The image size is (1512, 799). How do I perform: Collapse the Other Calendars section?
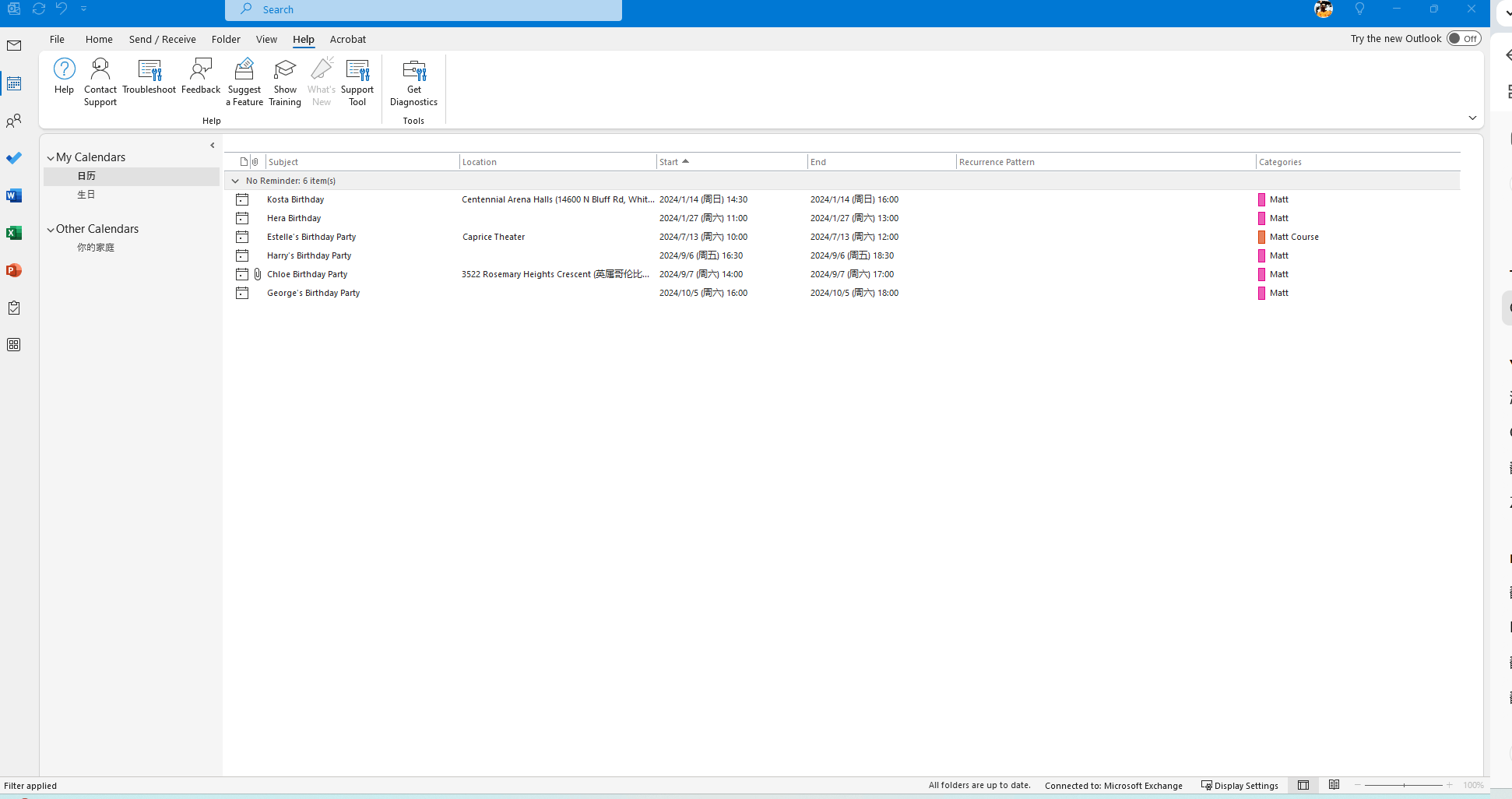(50, 228)
